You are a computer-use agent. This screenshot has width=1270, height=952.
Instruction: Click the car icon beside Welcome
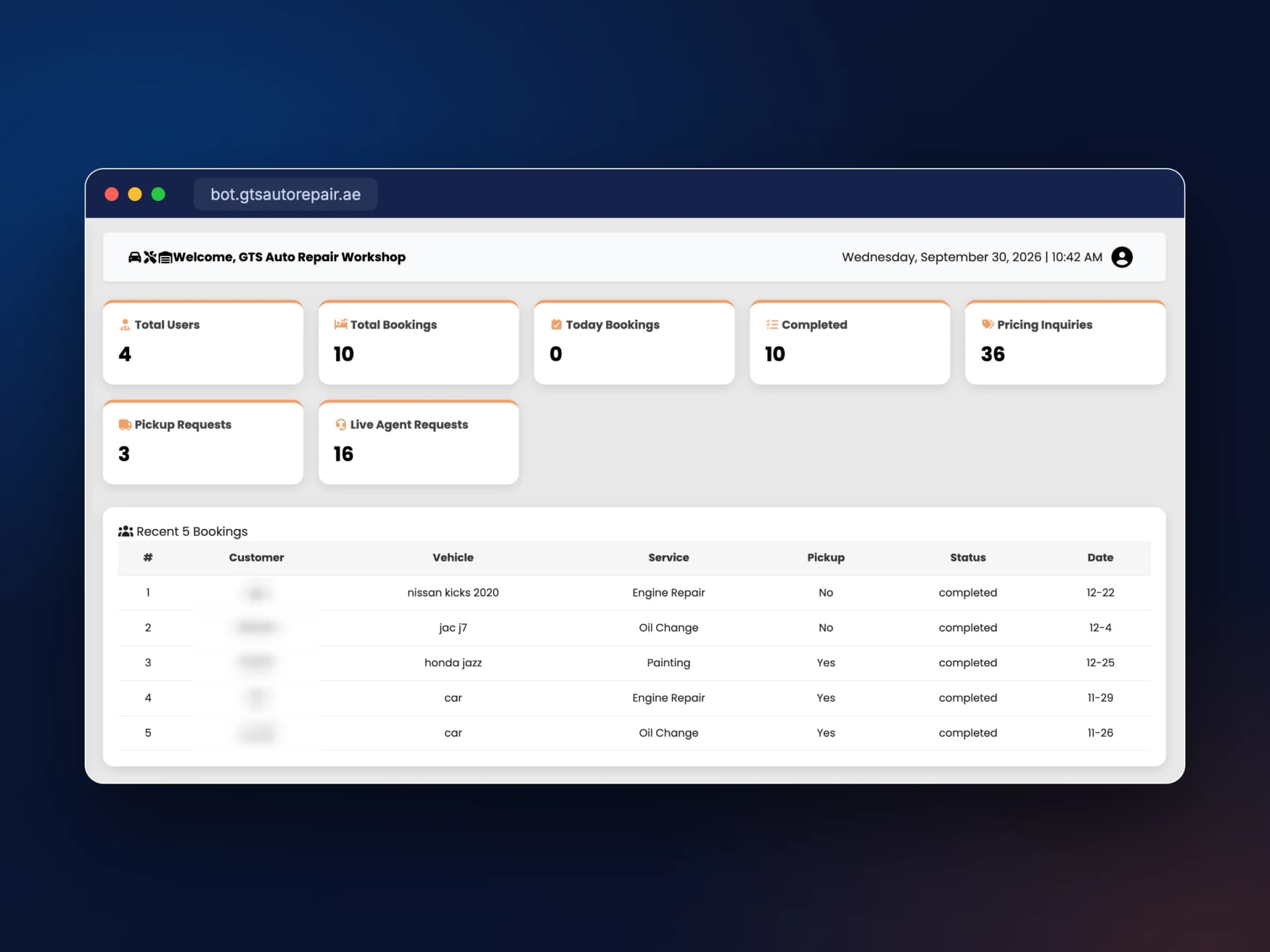pos(134,257)
